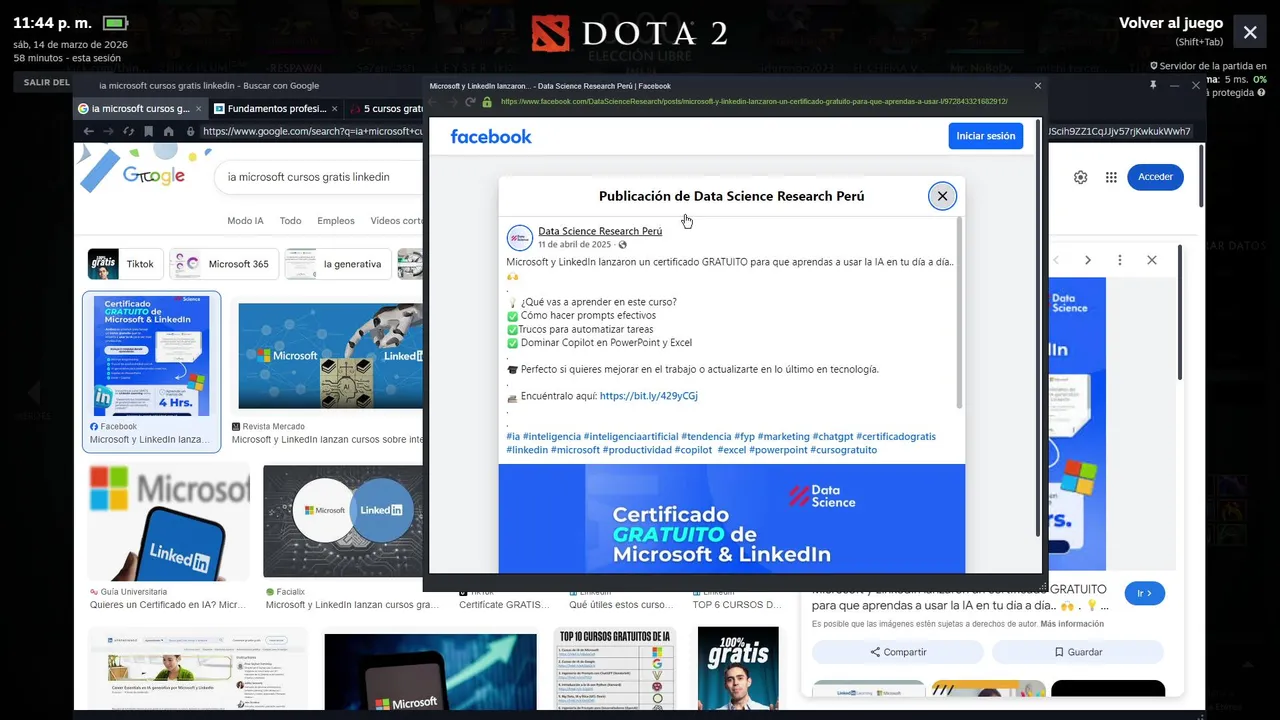This screenshot has width=1280, height=720.
Task: Close the Publicación dialog
Action: [x=942, y=196]
